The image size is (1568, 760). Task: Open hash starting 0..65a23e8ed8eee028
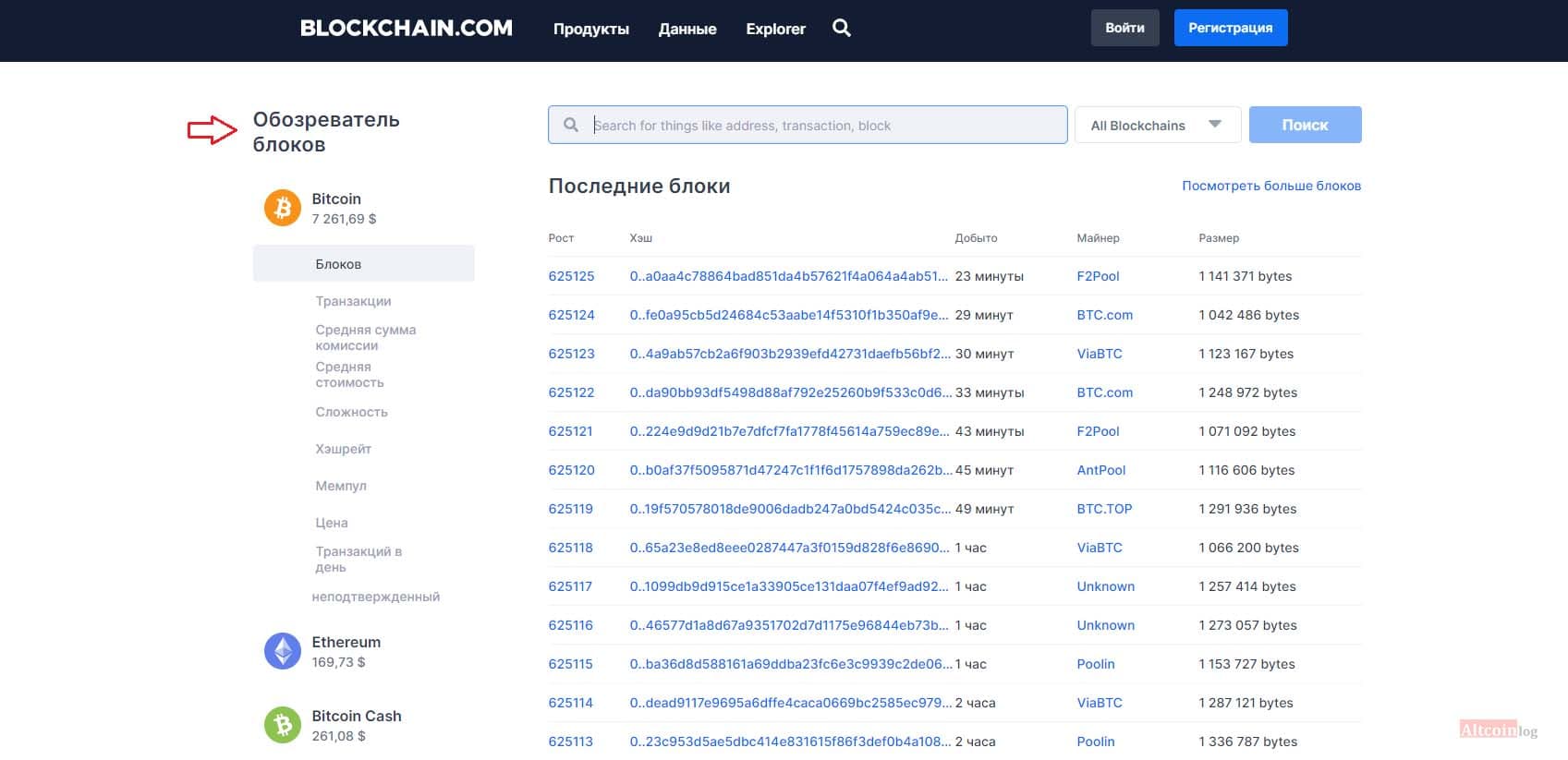(789, 548)
